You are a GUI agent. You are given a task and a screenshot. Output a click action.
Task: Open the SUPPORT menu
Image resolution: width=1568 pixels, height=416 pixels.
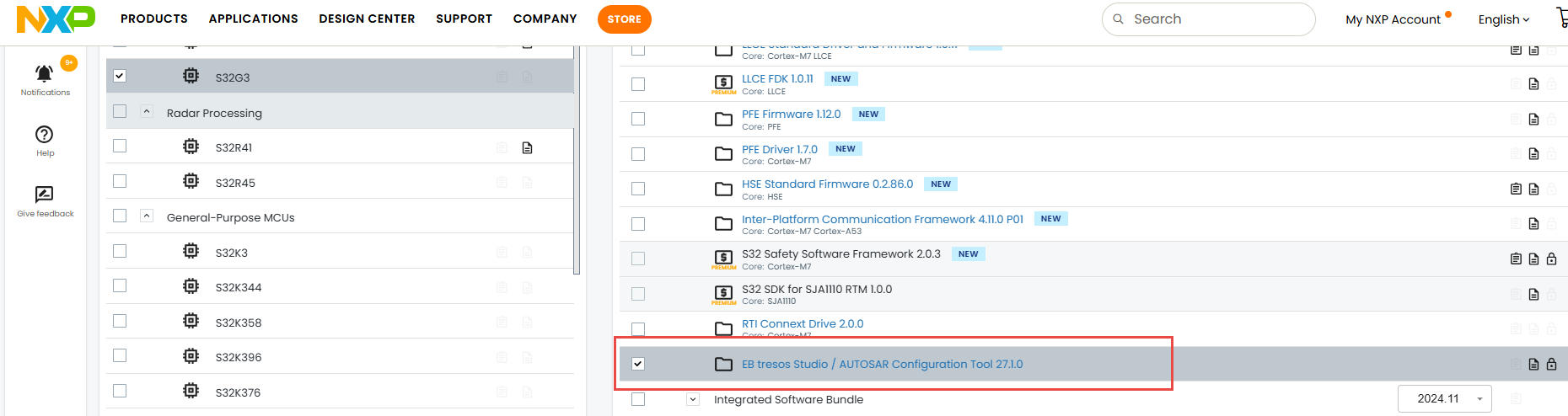(x=464, y=19)
